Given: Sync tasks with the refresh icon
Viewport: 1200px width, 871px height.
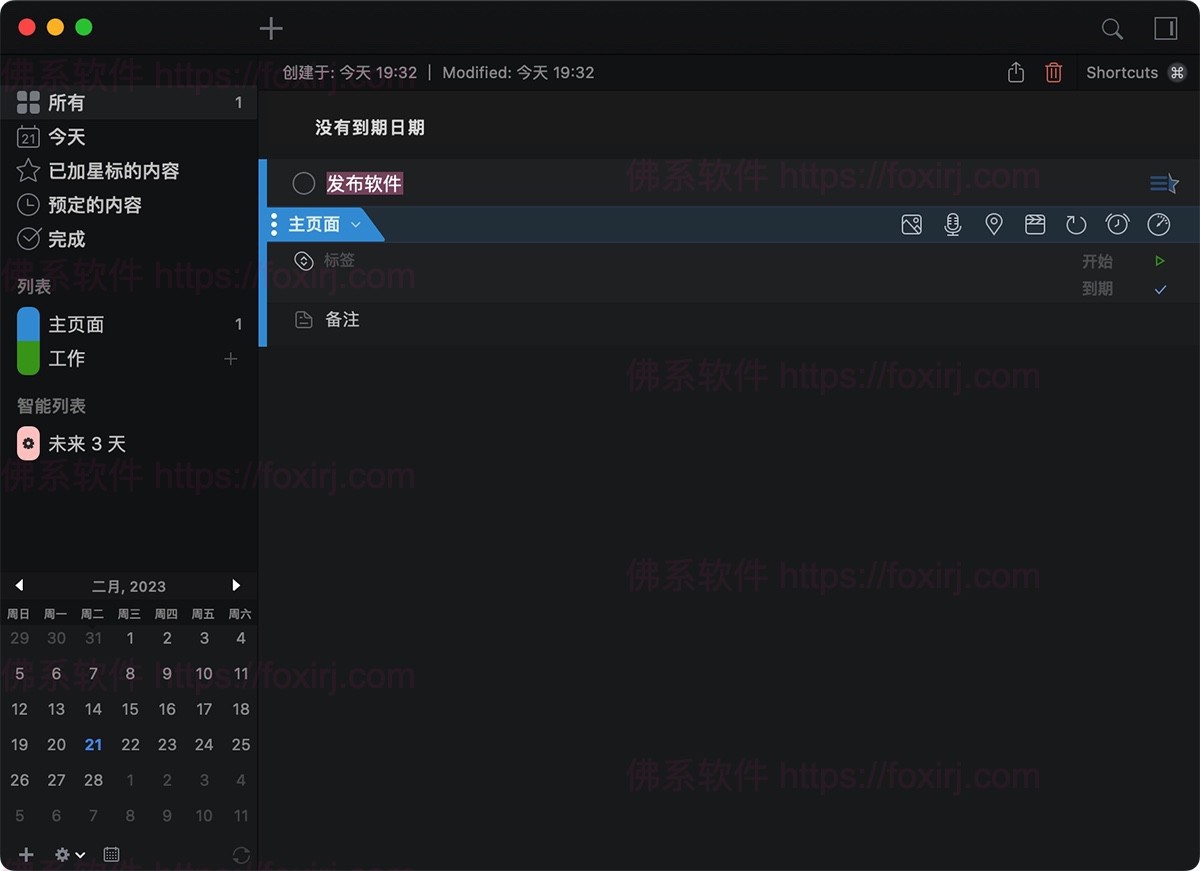Looking at the screenshot, I should click(240, 854).
